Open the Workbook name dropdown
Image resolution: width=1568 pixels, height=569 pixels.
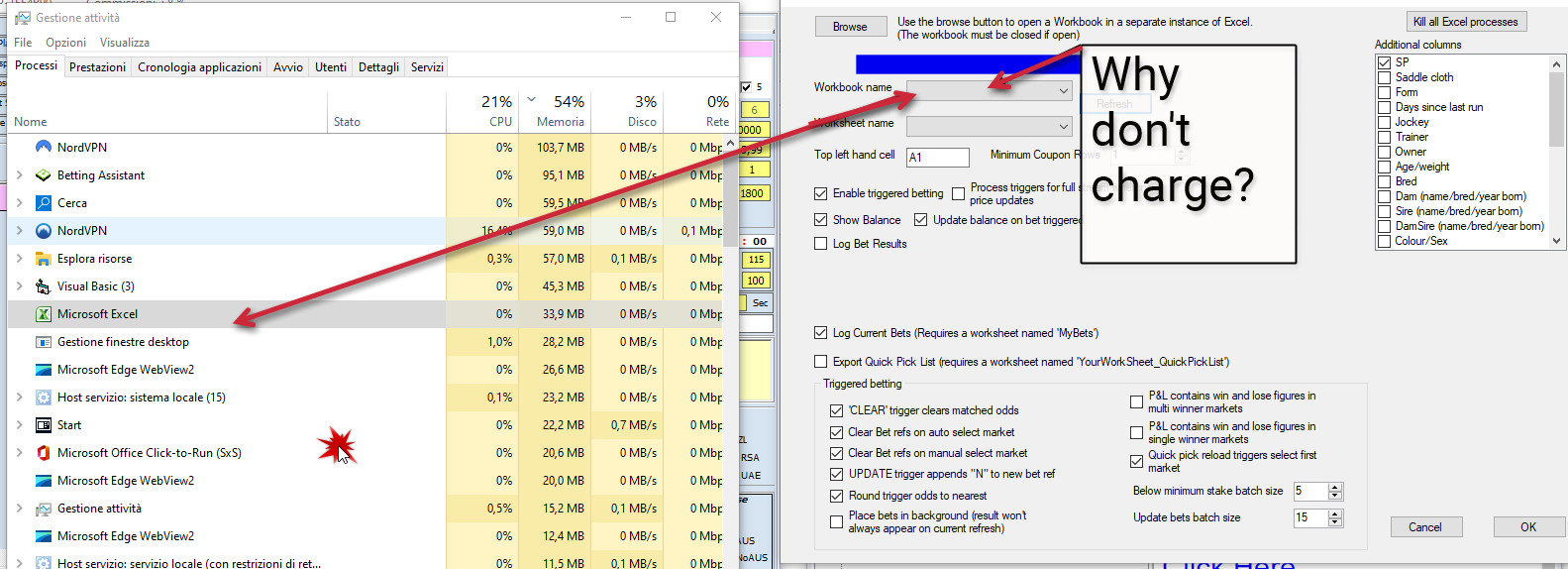[x=1064, y=90]
